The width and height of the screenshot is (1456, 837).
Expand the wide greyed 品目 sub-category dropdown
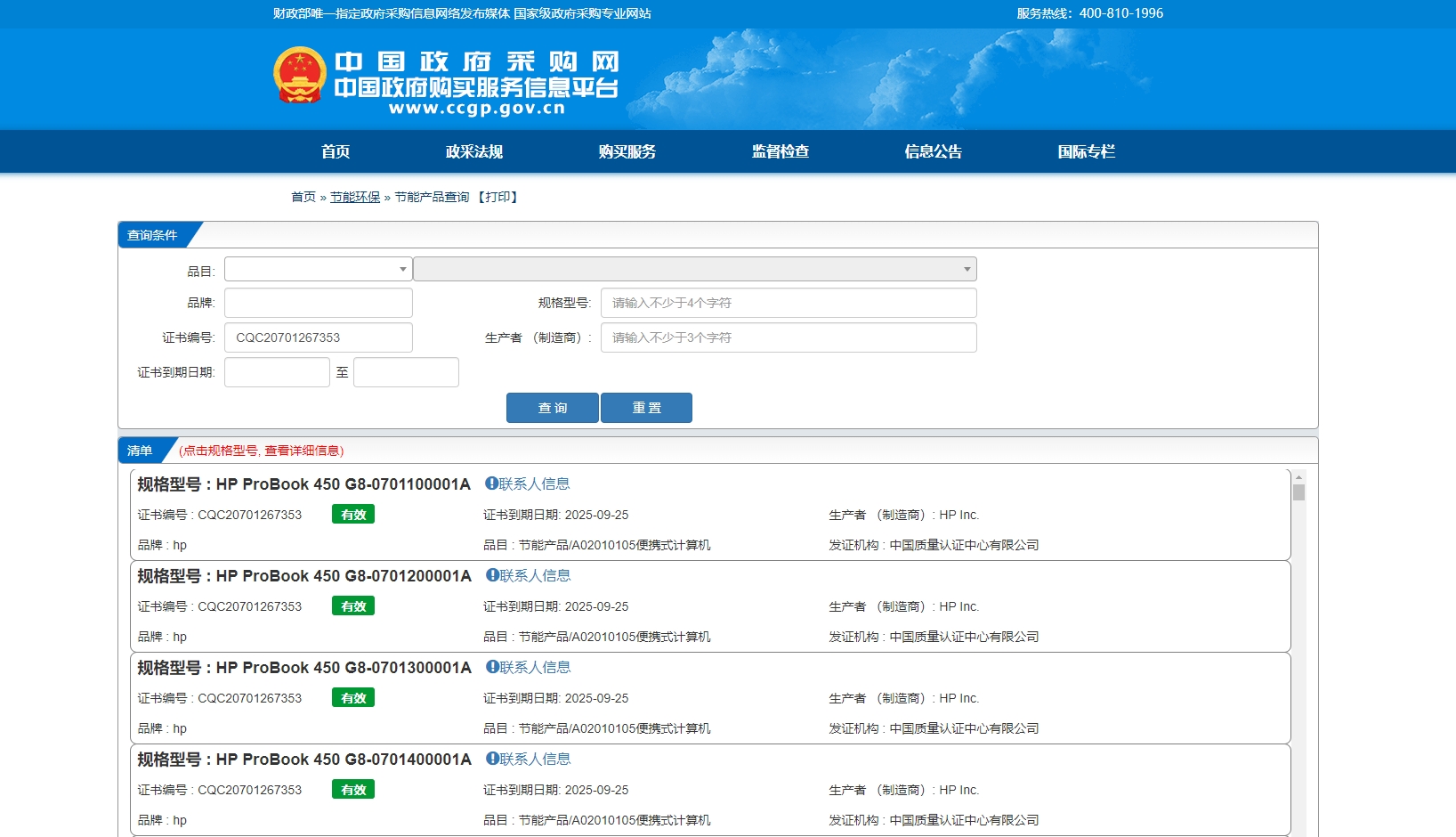(695, 269)
